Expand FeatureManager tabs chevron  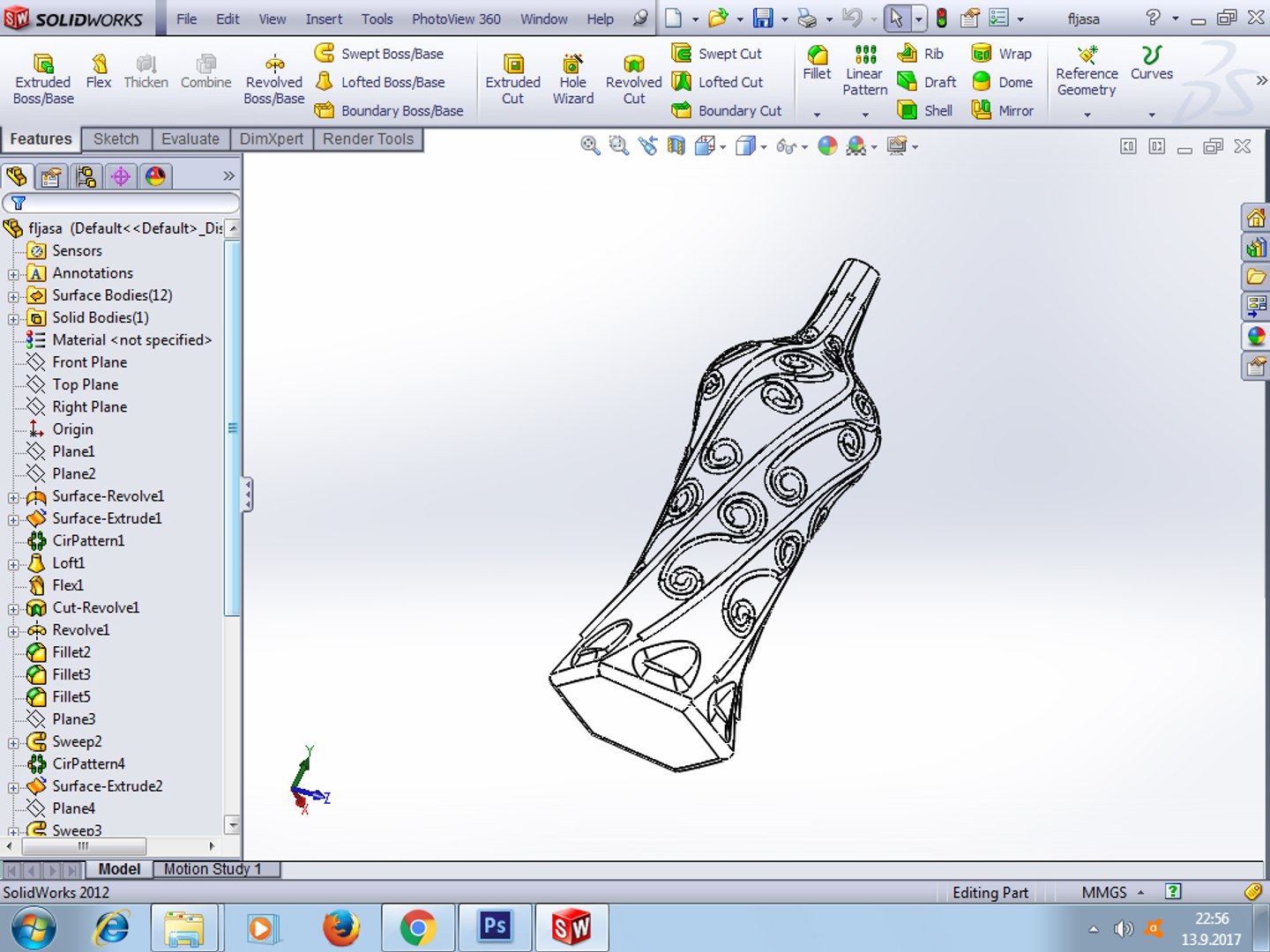coord(228,176)
